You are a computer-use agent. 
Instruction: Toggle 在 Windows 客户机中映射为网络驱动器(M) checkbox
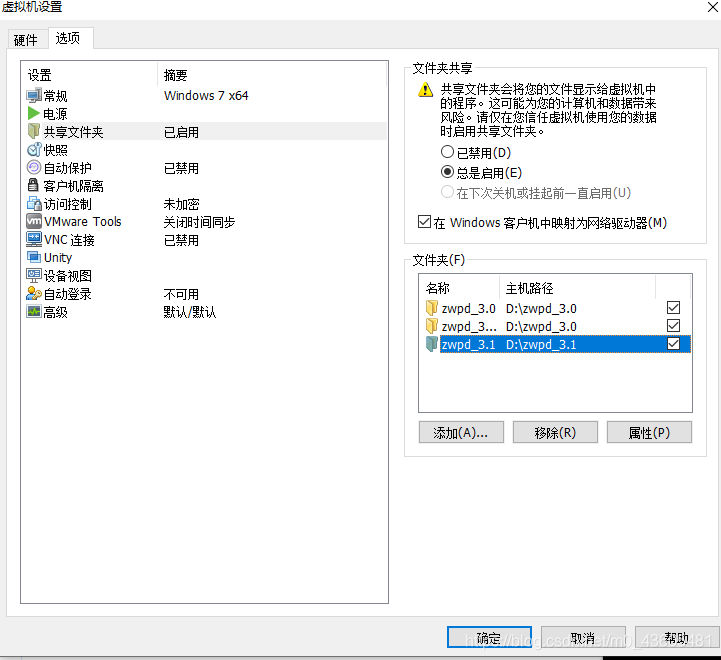[x=424, y=222]
